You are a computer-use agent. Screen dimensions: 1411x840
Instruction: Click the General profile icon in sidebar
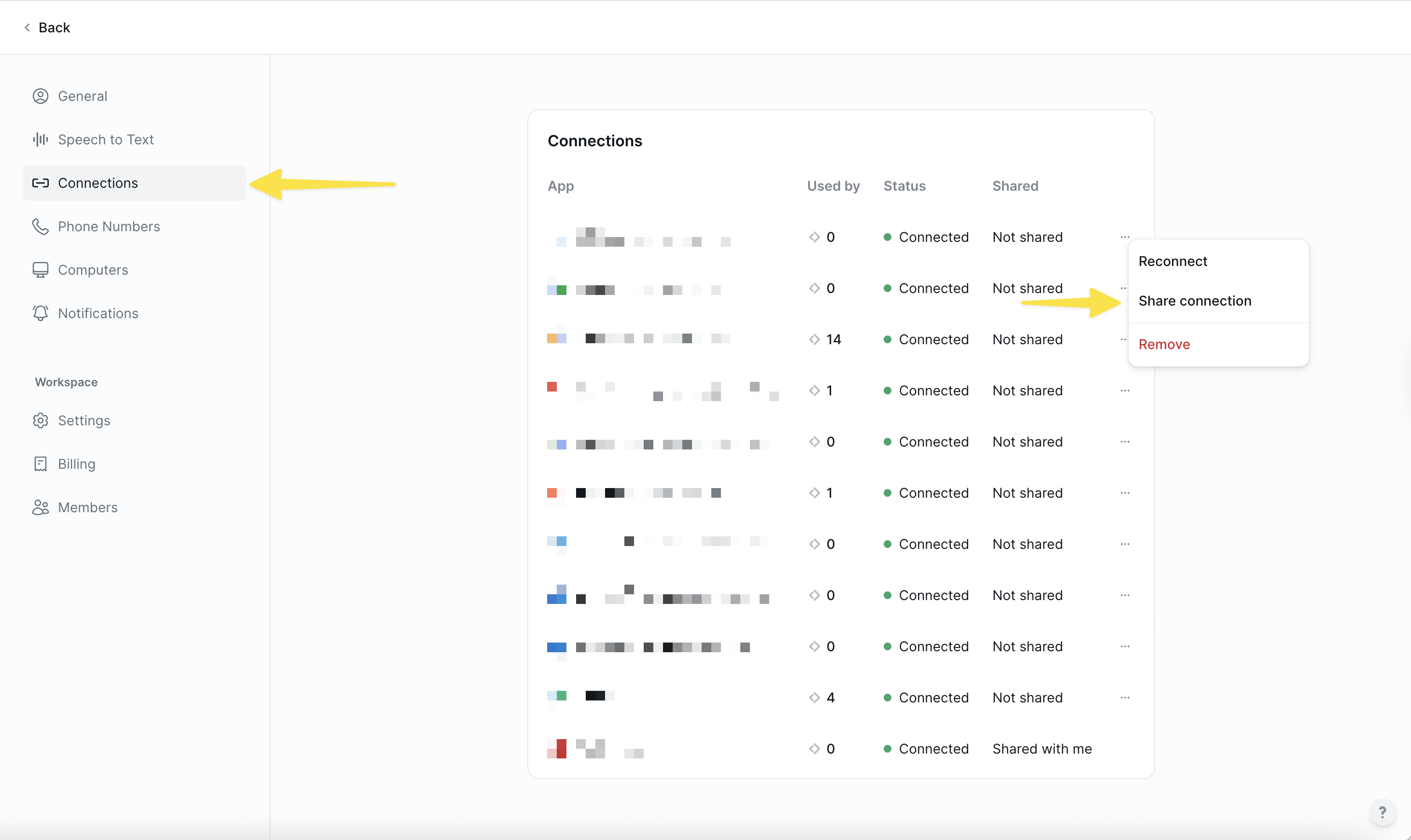tap(40, 96)
